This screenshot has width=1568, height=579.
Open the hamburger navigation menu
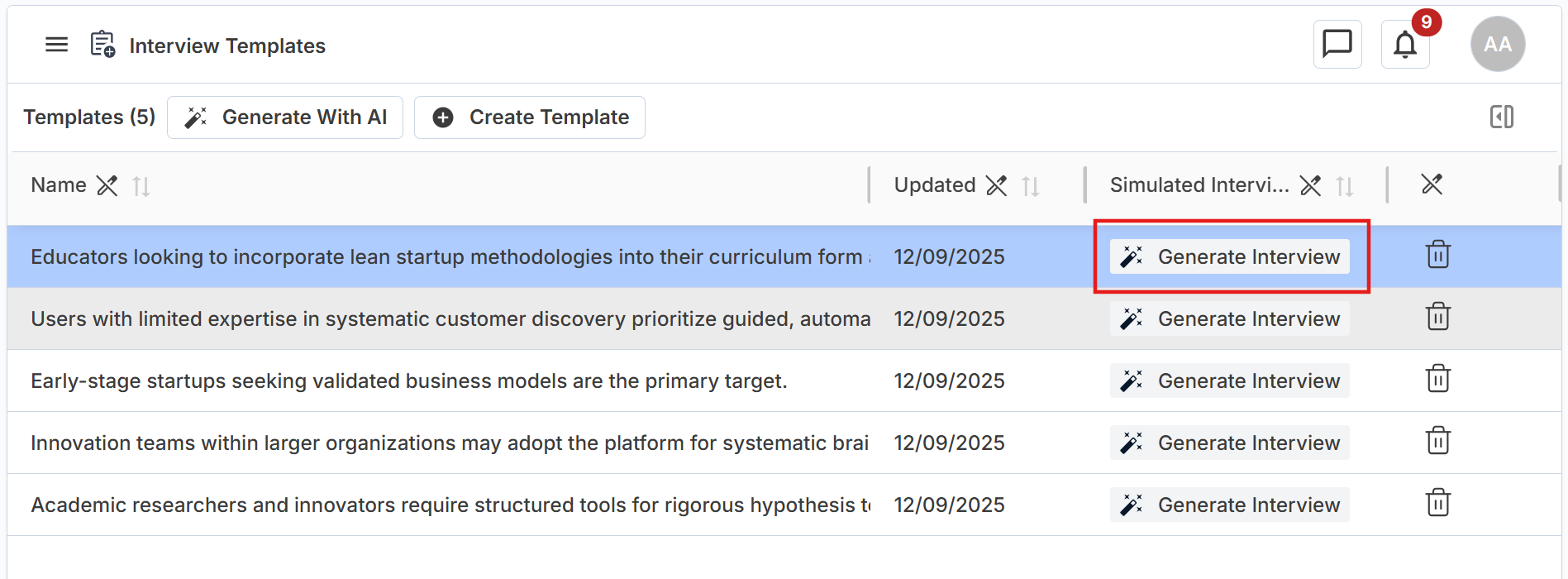pyautogui.click(x=56, y=45)
